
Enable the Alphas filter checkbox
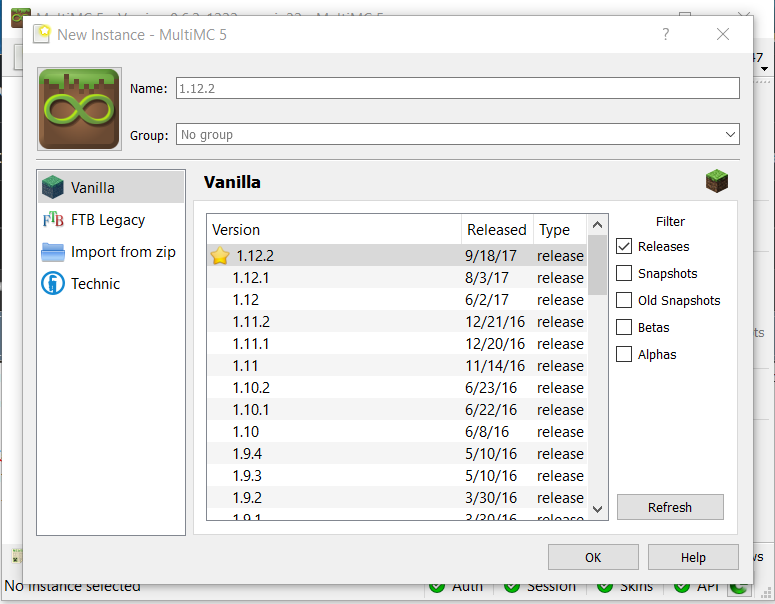pyautogui.click(x=624, y=354)
